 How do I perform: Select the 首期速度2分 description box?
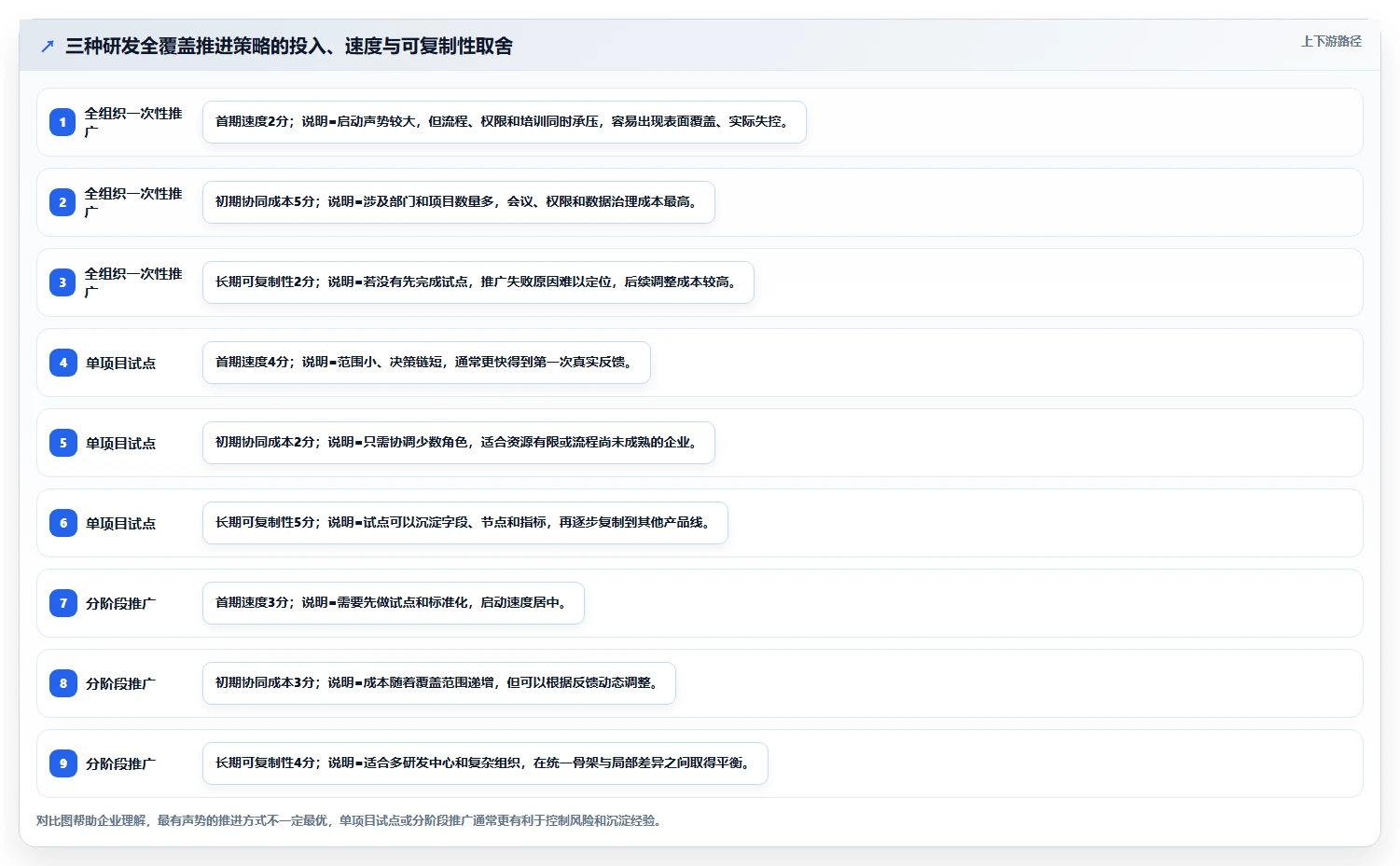click(x=505, y=122)
